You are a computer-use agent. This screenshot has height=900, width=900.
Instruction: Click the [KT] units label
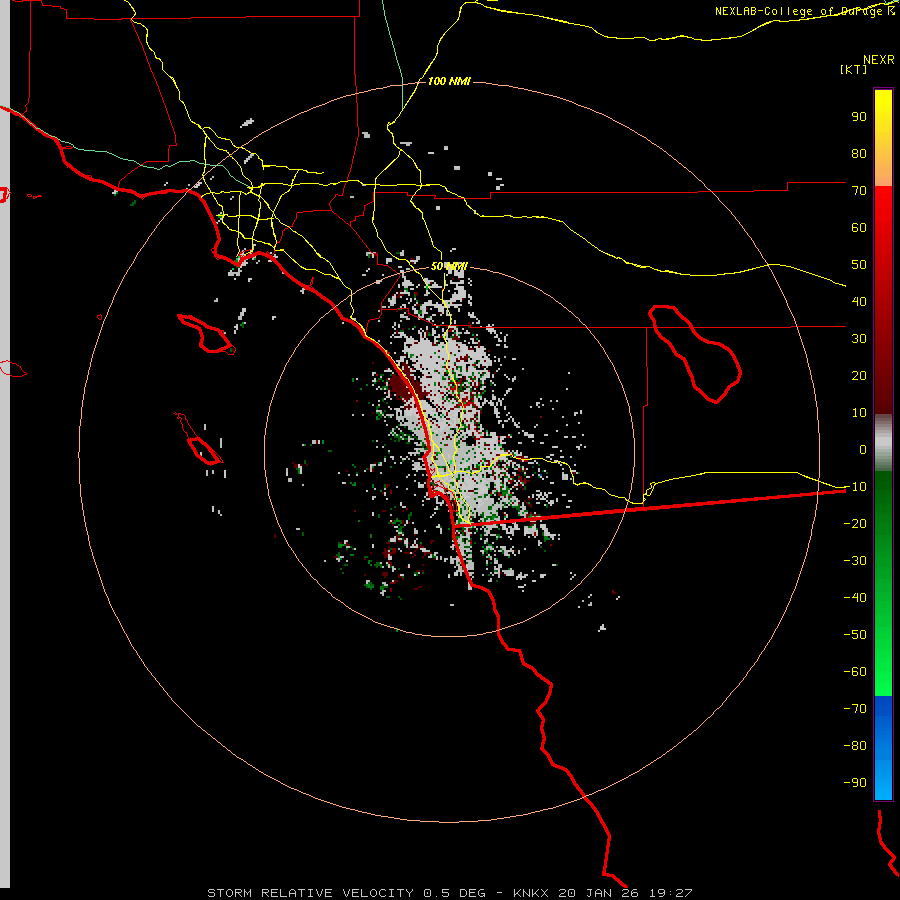[854, 69]
